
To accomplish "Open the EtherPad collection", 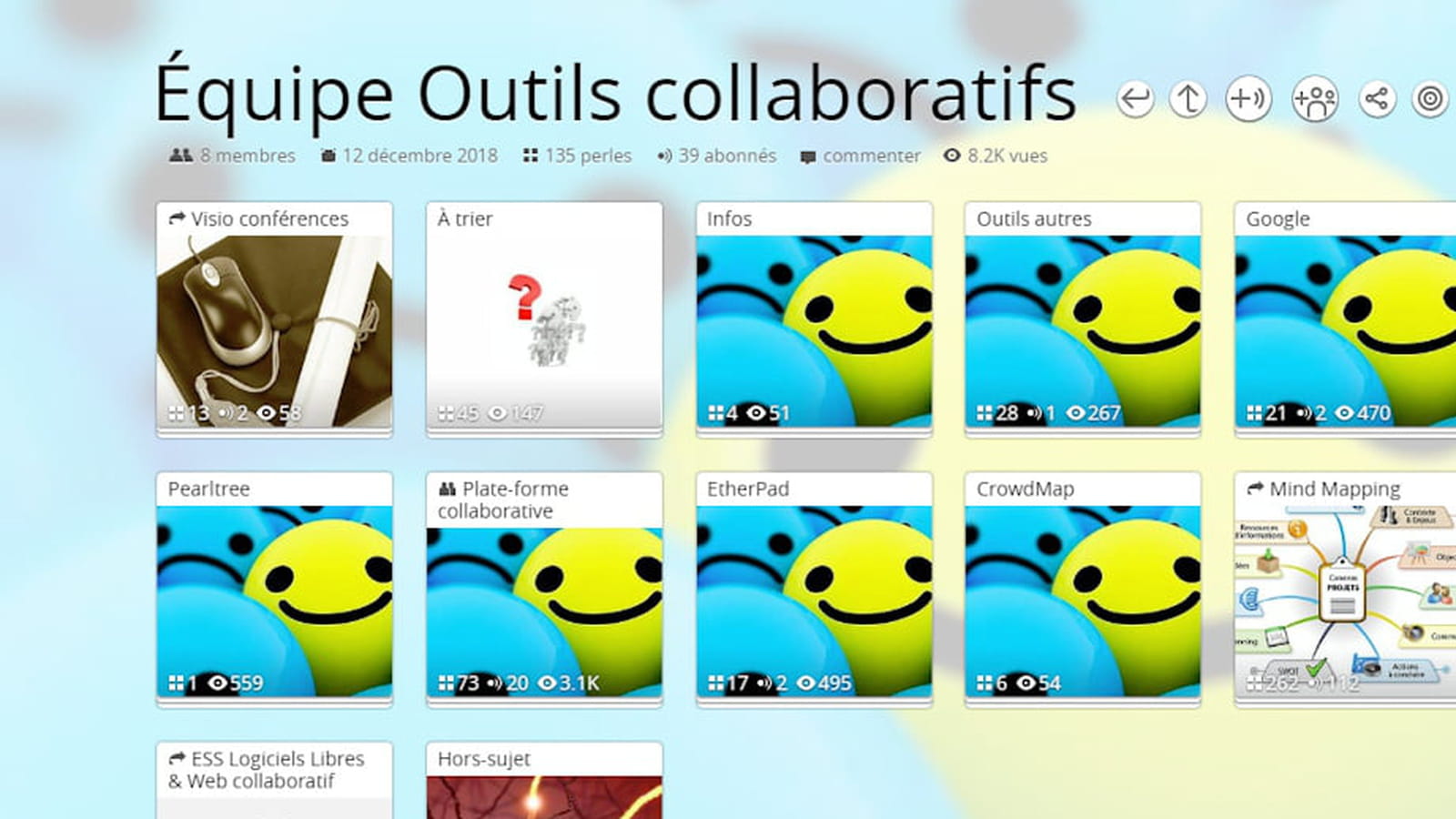I will pyautogui.click(x=814, y=589).
